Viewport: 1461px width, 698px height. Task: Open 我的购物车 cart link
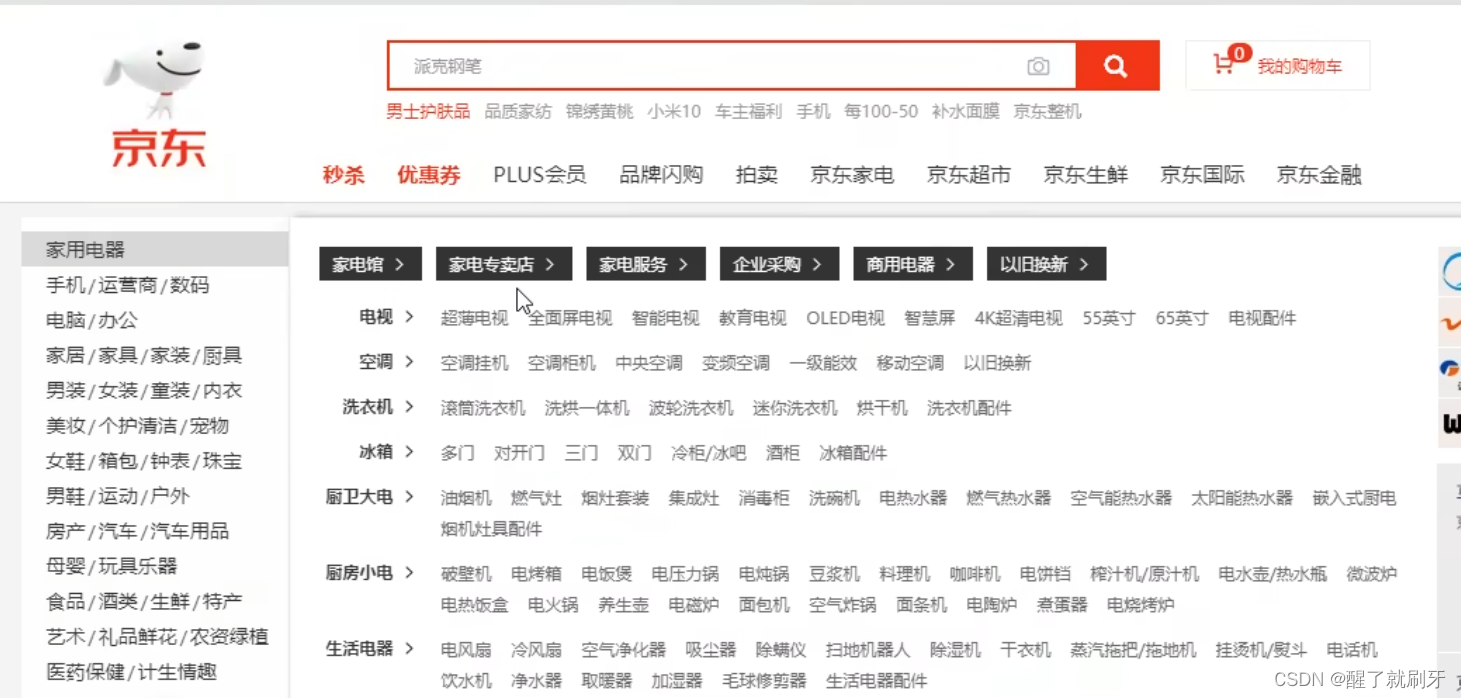tap(1299, 67)
